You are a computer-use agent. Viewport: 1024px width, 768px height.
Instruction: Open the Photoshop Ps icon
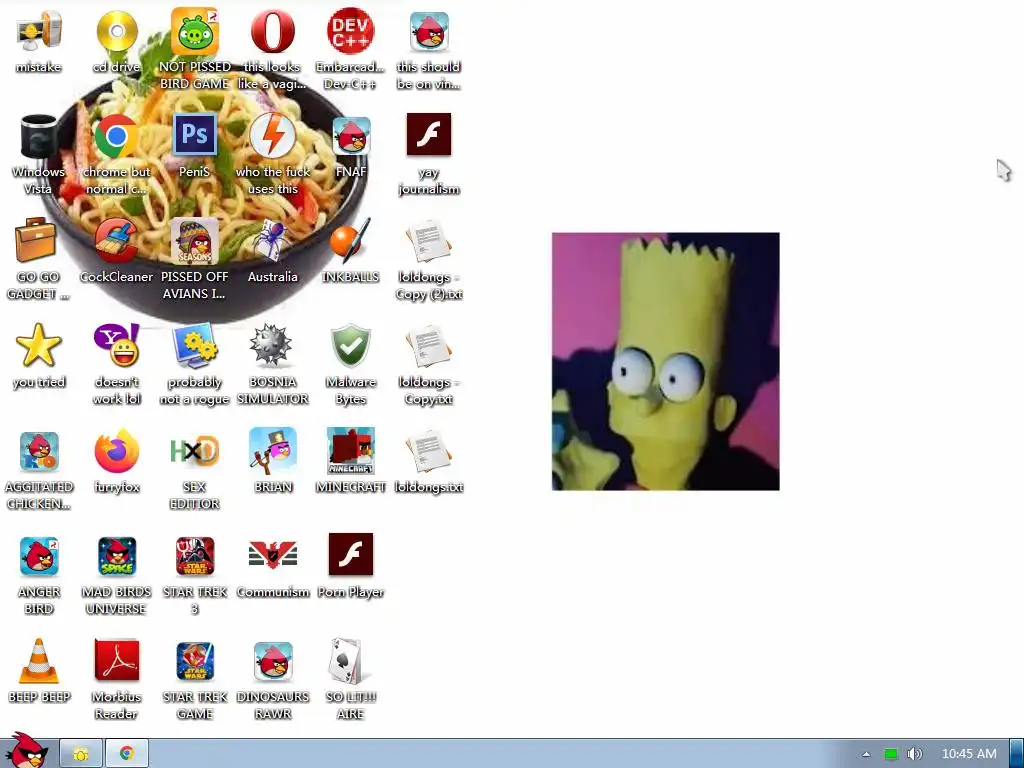(x=195, y=135)
